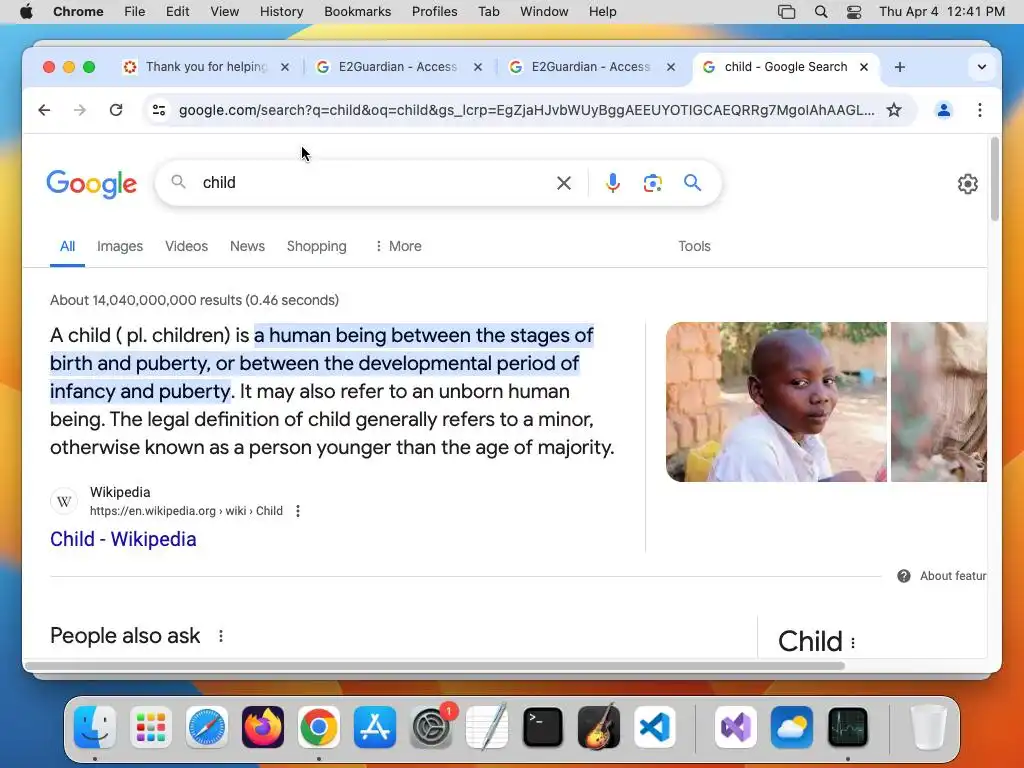The width and height of the screenshot is (1024, 768).
Task: Open the Child - Wikipedia link
Action: [x=123, y=539]
